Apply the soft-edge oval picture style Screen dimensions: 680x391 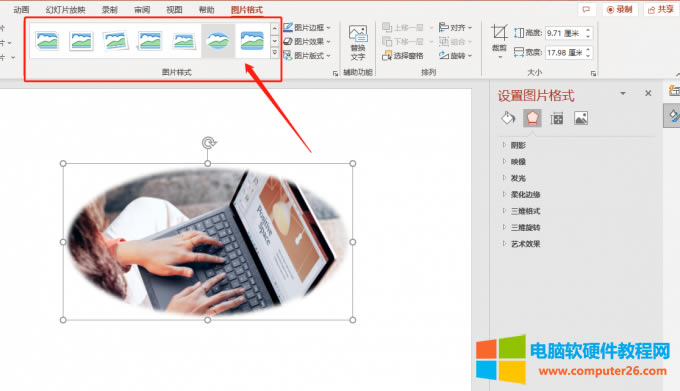218,41
